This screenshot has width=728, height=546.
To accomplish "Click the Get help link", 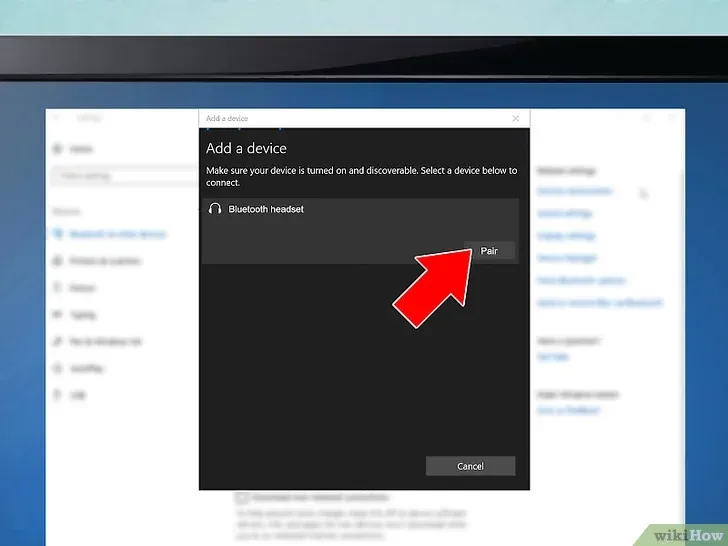I will coord(552,357).
